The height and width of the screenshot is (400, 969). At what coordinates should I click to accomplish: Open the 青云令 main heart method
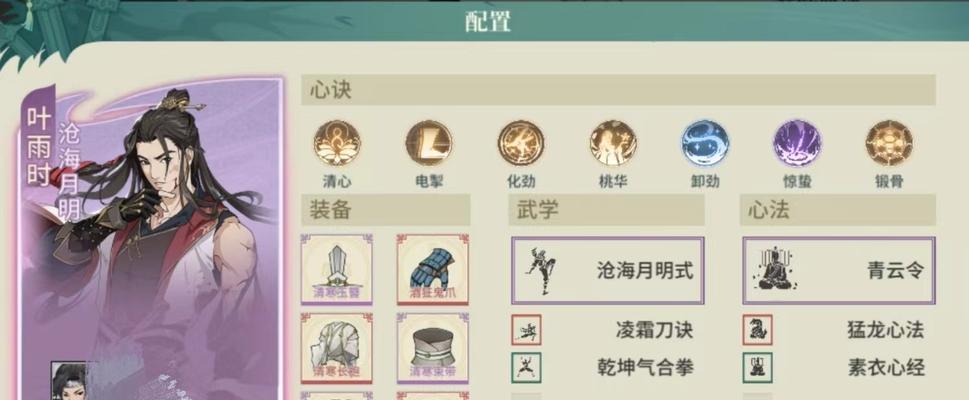tap(839, 270)
